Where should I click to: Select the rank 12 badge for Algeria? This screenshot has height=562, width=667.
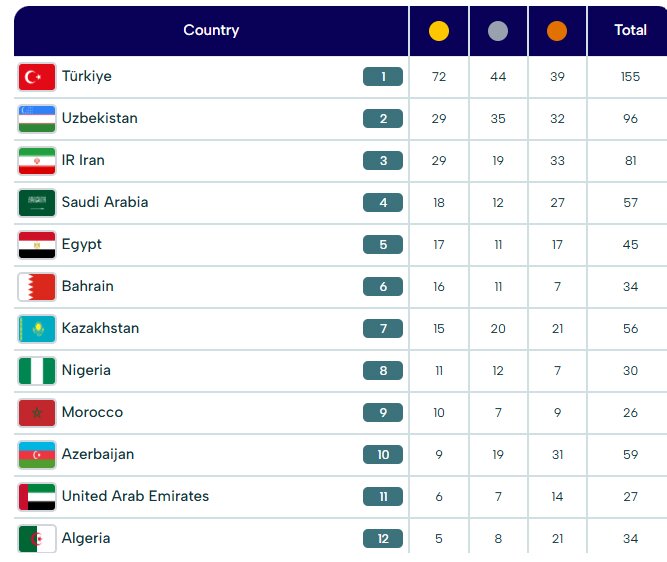tap(383, 539)
